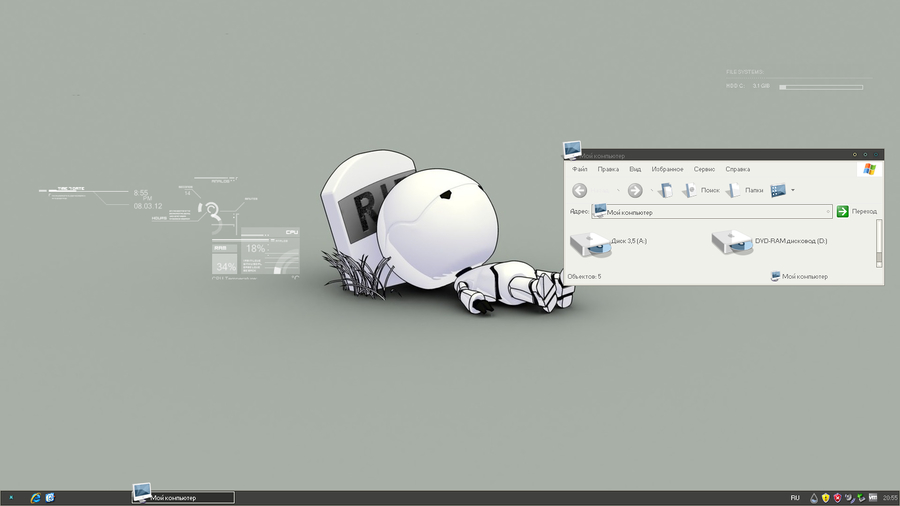Click the satellite dish tray icon
900x506 pixels.
click(x=849, y=498)
